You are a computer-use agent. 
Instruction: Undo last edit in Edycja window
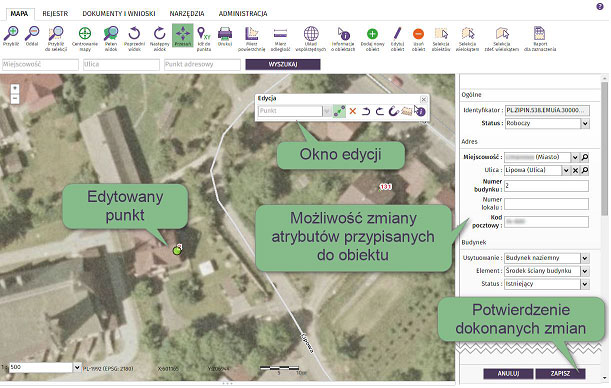click(x=366, y=111)
